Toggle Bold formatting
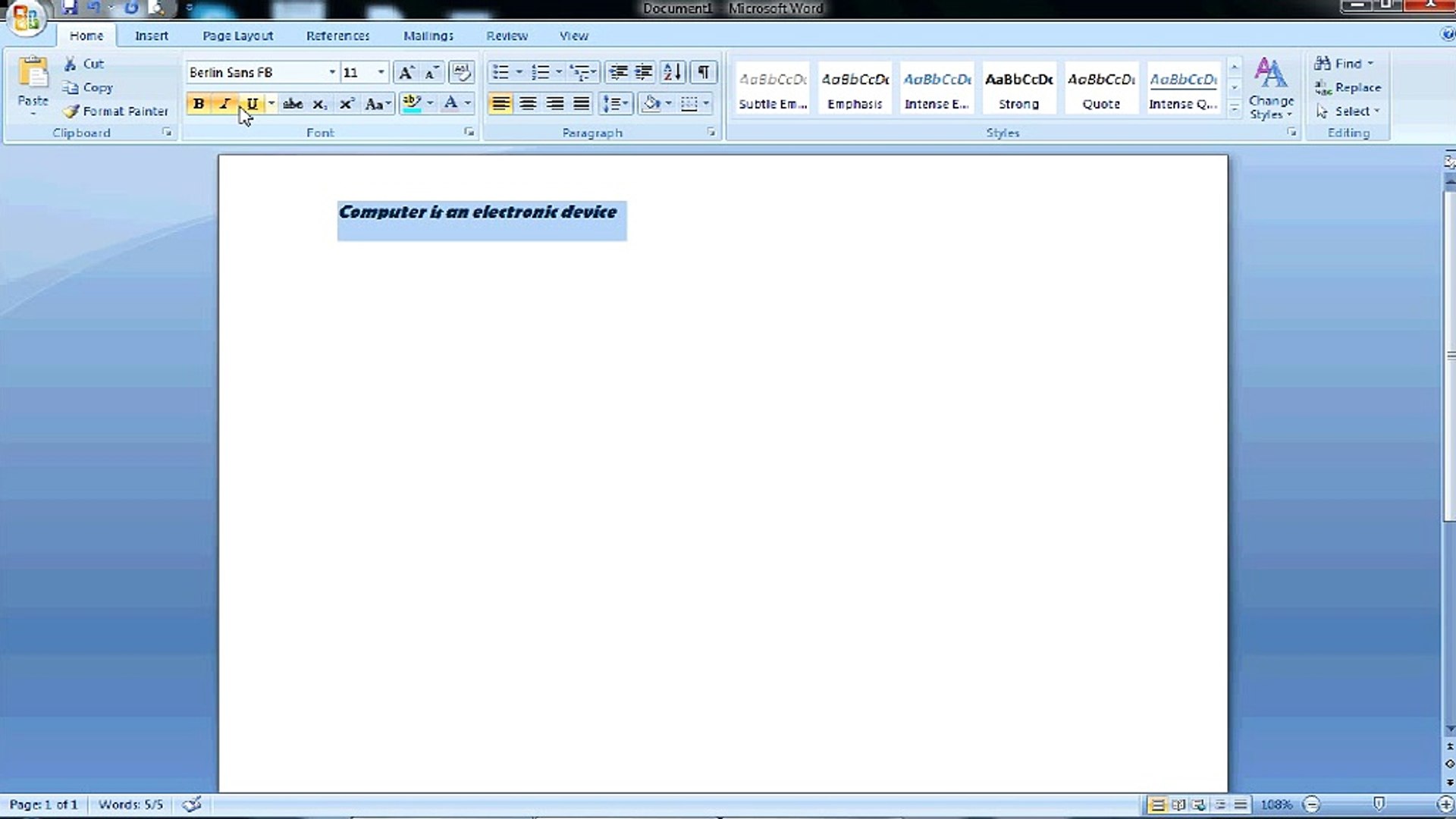The image size is (1456, 819). tap(199, 104)
